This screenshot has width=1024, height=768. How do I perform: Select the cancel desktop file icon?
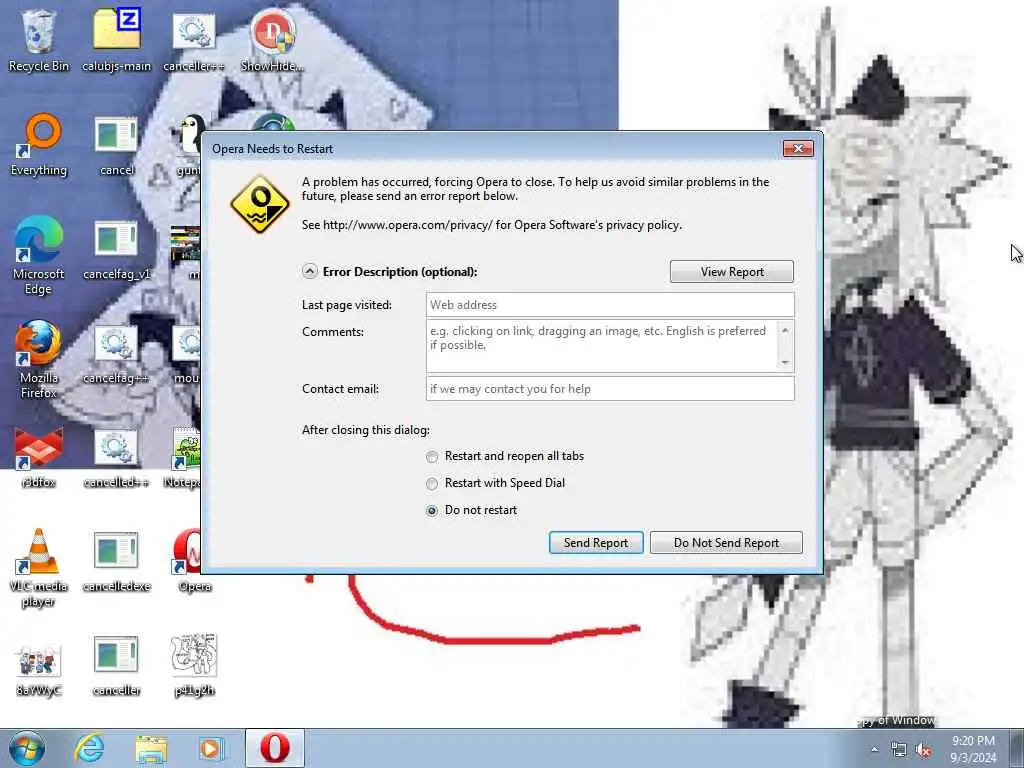coord(116,145)
